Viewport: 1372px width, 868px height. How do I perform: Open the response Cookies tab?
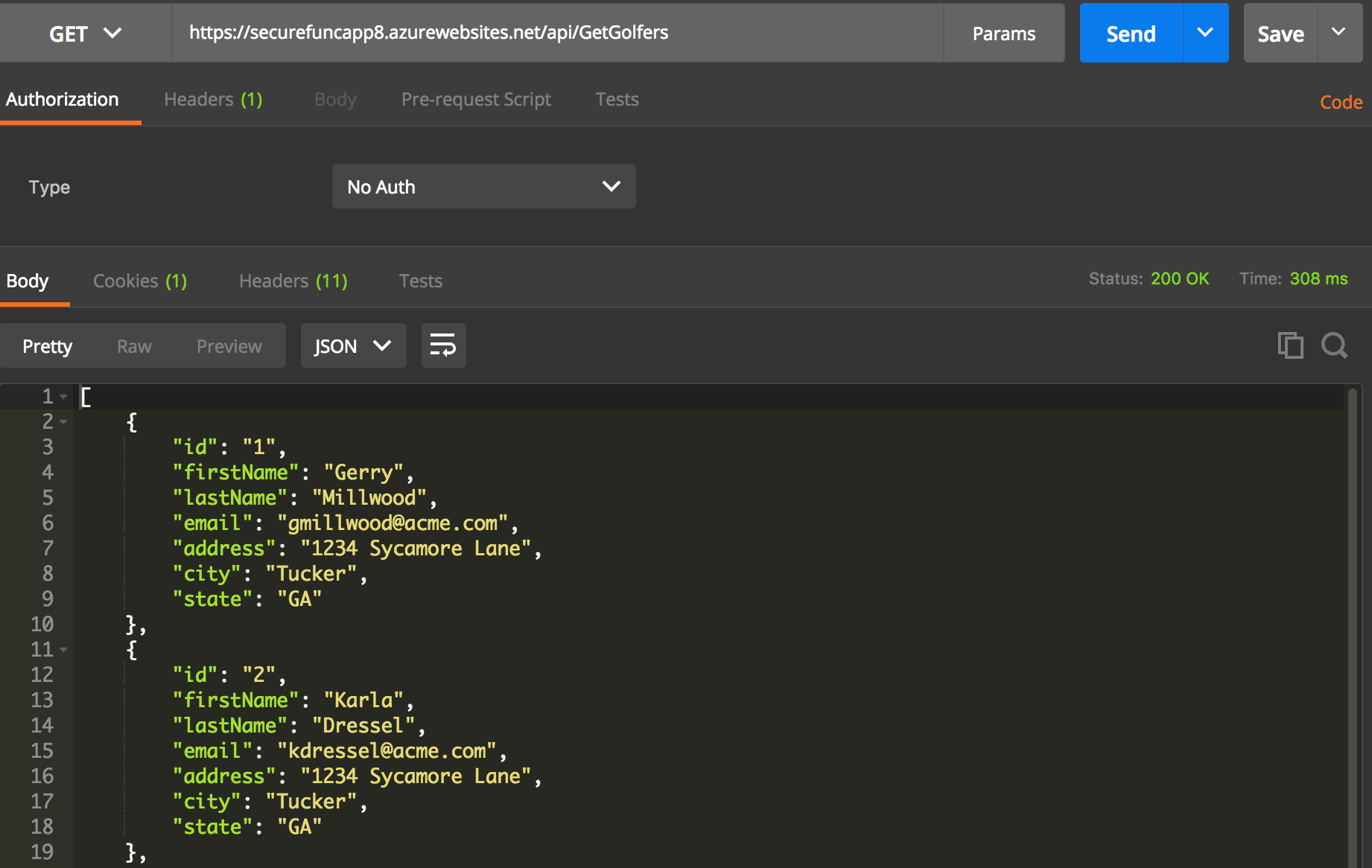(139, 281)
